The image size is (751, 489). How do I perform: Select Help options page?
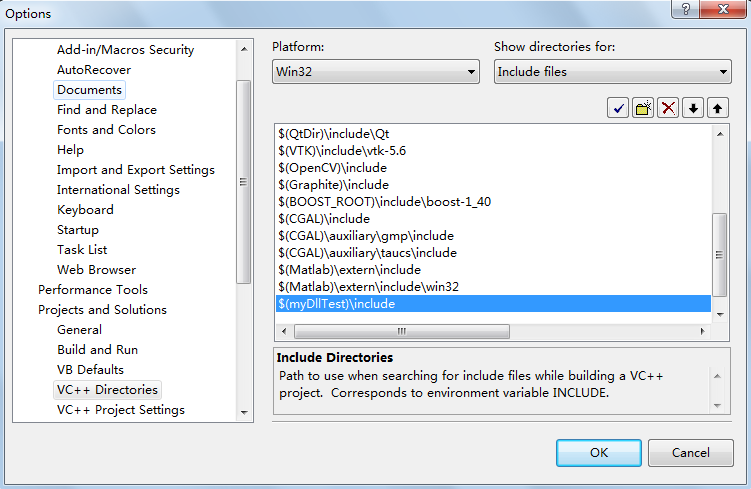(70, 150)
